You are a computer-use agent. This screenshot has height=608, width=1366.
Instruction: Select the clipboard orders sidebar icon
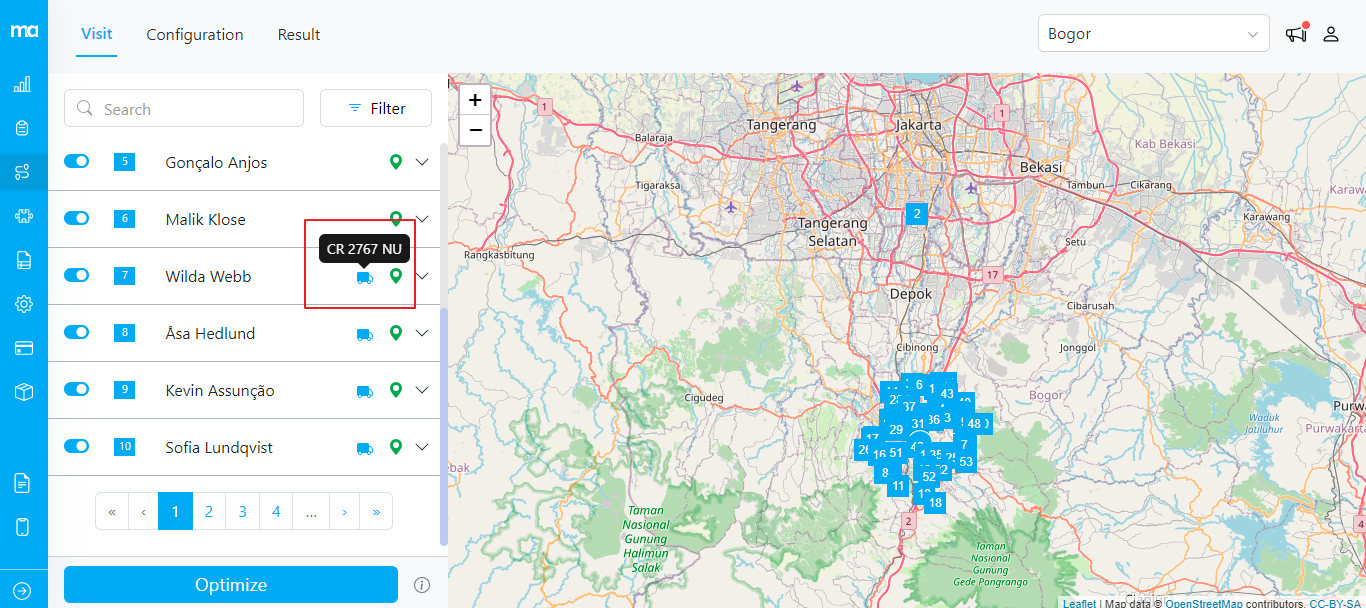click(x=23, y=127)
